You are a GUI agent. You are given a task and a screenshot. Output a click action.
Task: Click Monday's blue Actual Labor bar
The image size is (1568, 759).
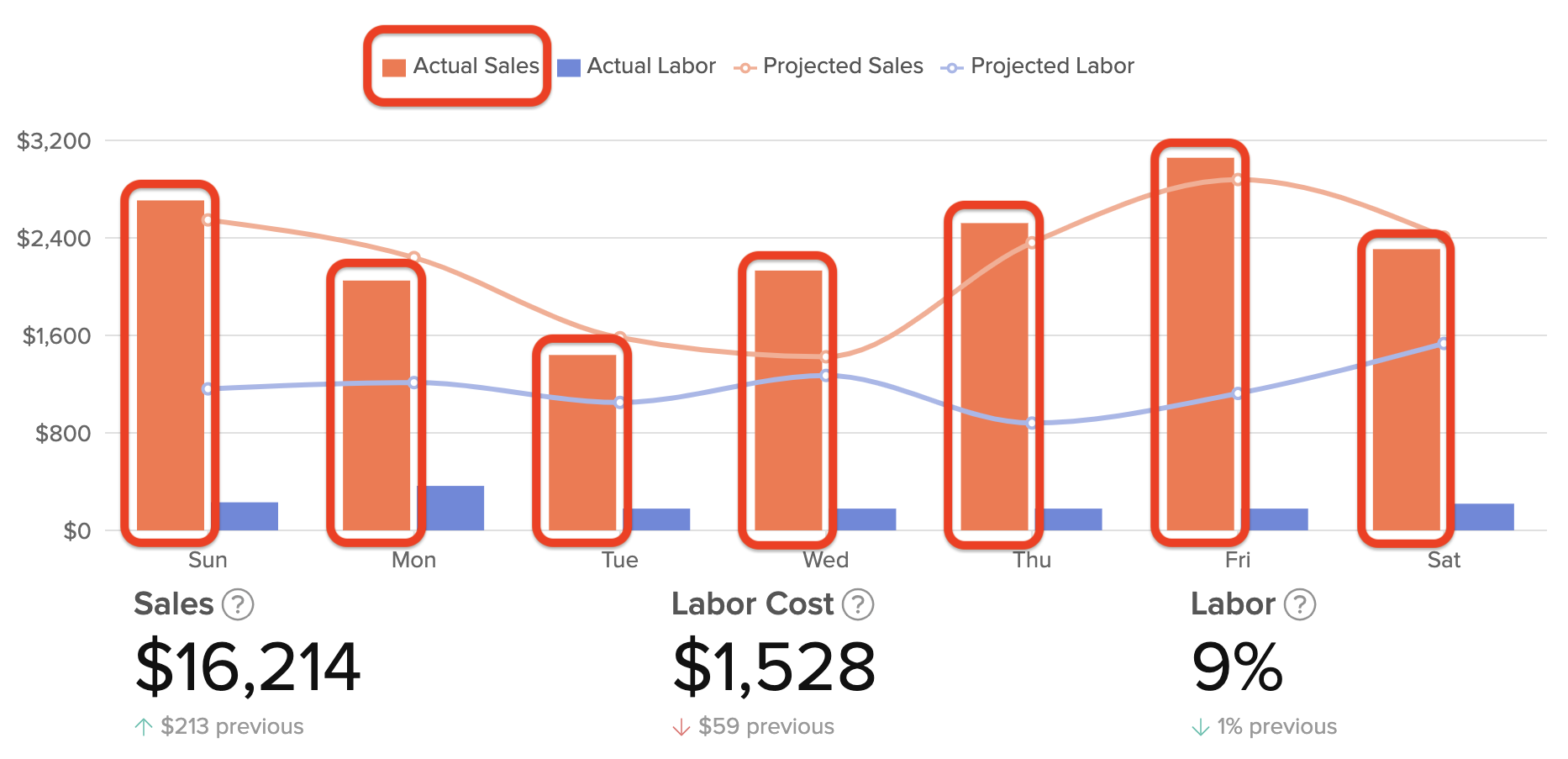click(451, 509)
